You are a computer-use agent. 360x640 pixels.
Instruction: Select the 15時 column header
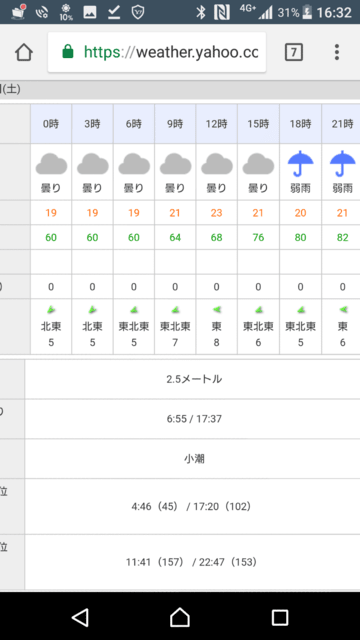pos(258,124)
